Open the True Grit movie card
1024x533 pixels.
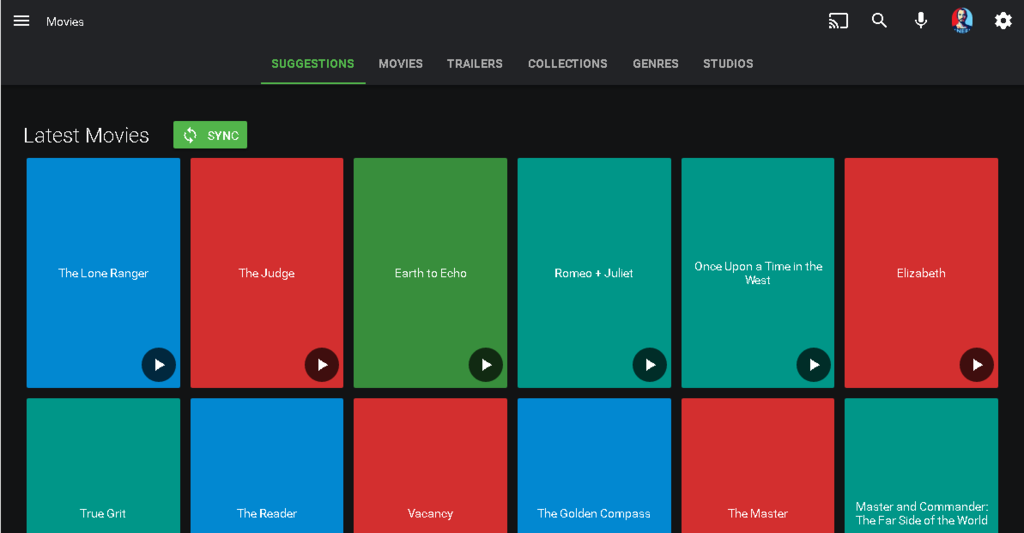coord(103,470)
